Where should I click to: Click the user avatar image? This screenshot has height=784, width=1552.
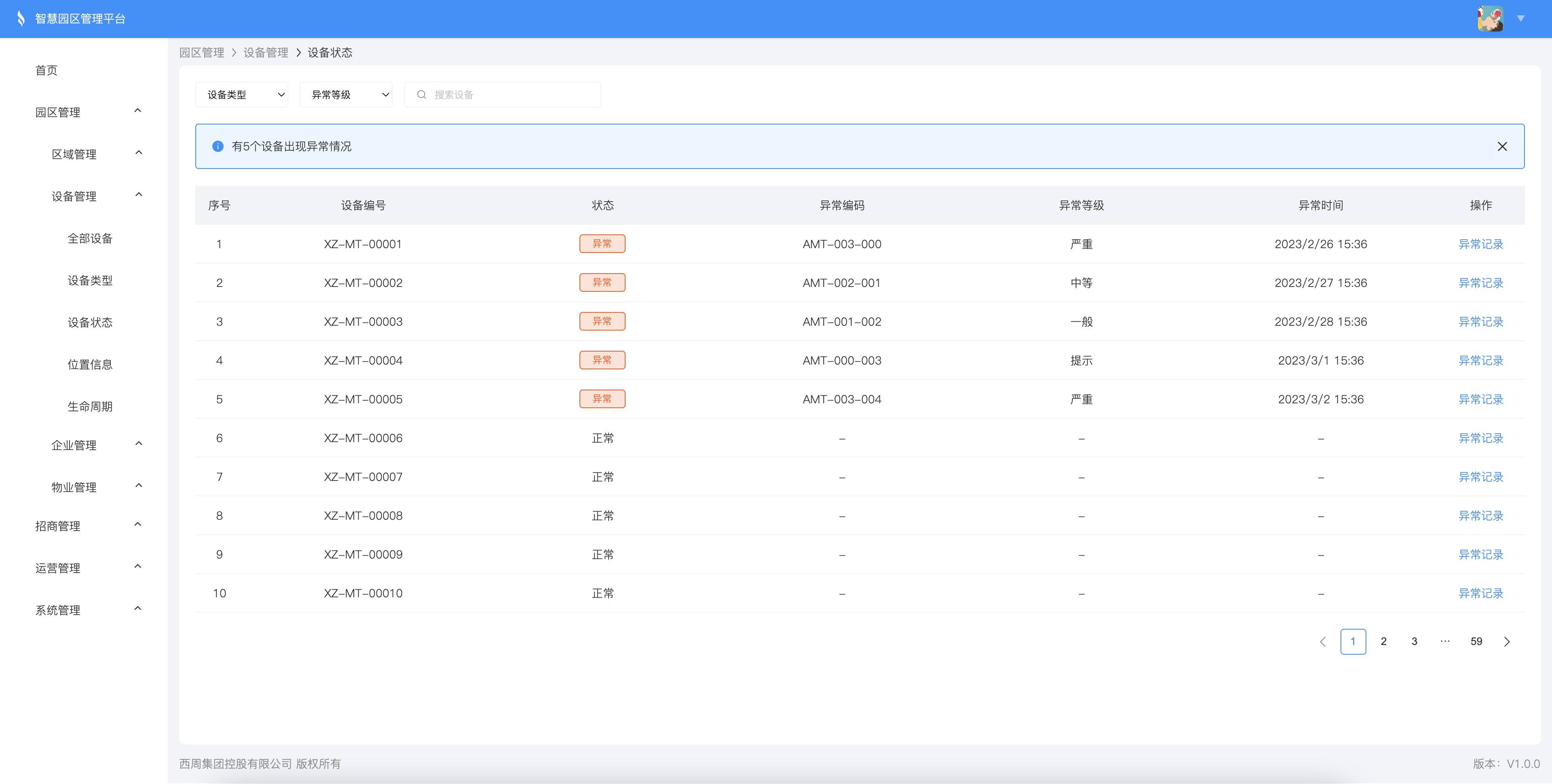(1490, 19)
